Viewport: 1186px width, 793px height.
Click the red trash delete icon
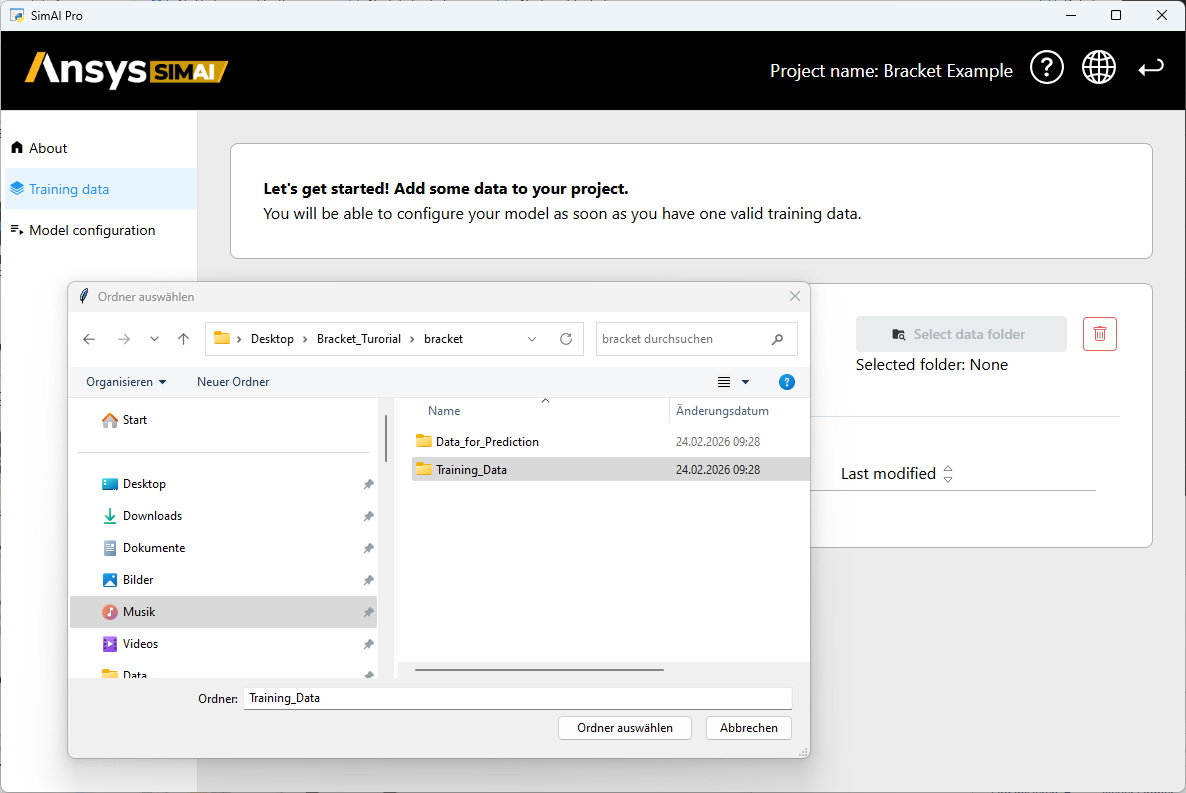click(1100, 334)
